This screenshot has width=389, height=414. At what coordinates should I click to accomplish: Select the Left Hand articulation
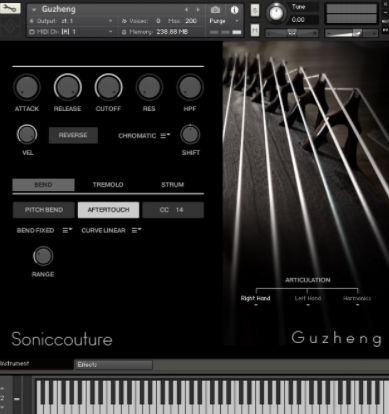click(x=308, y=299)
